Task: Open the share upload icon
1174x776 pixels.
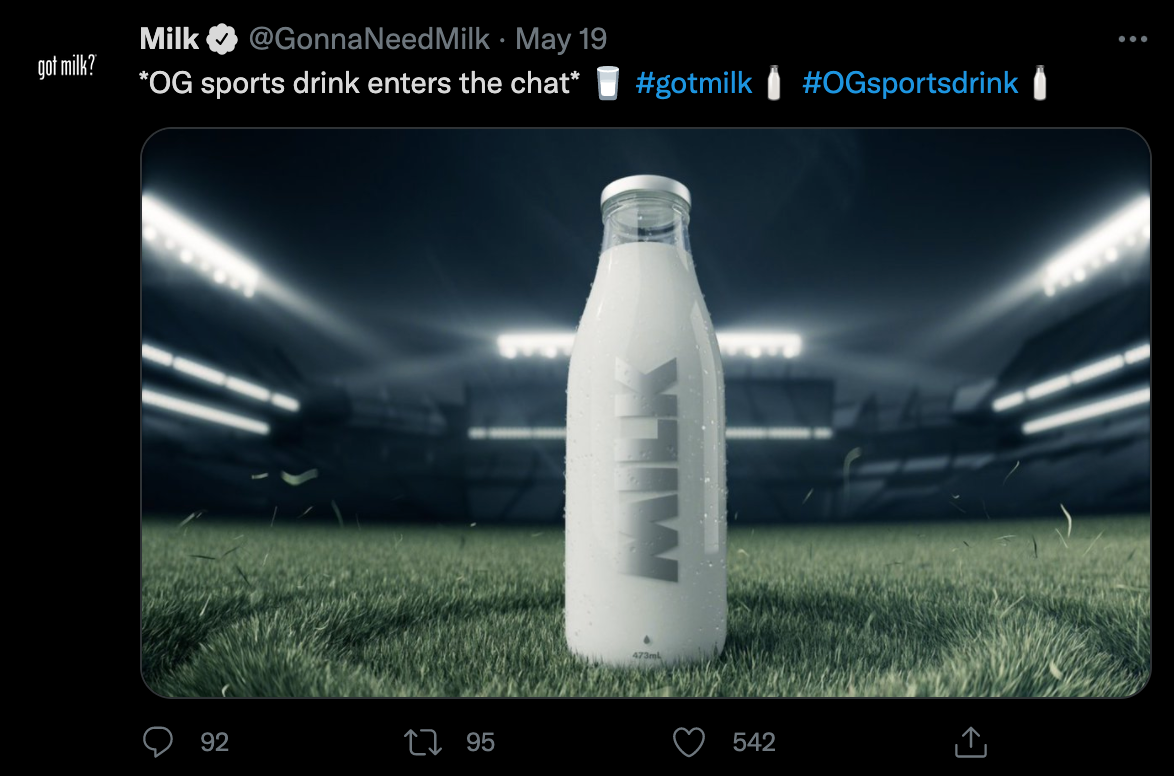Action: pyautogui.click(x=970, y=742)
